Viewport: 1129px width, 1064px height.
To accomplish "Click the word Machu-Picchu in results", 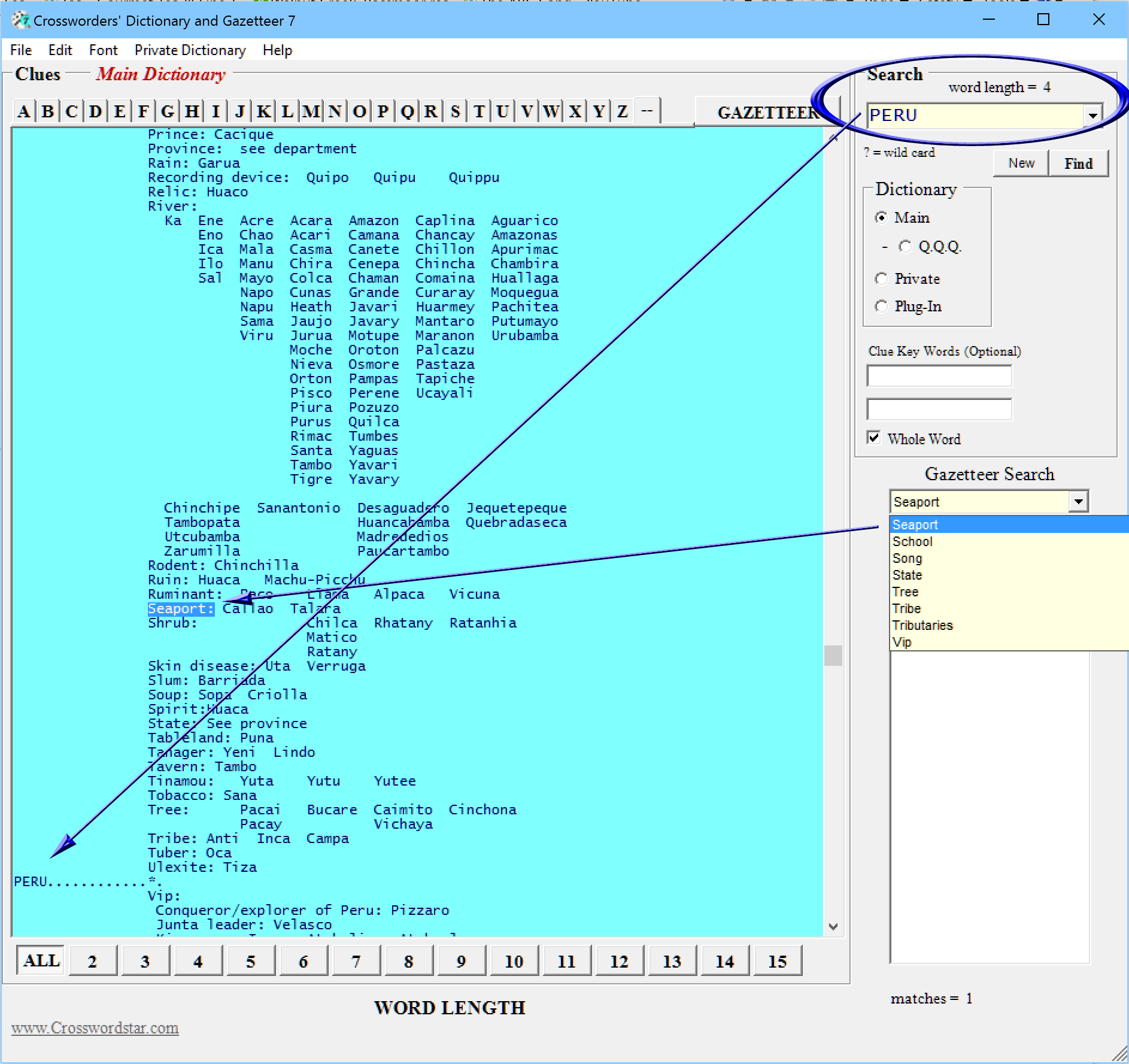I will click(x=315, y=580).
